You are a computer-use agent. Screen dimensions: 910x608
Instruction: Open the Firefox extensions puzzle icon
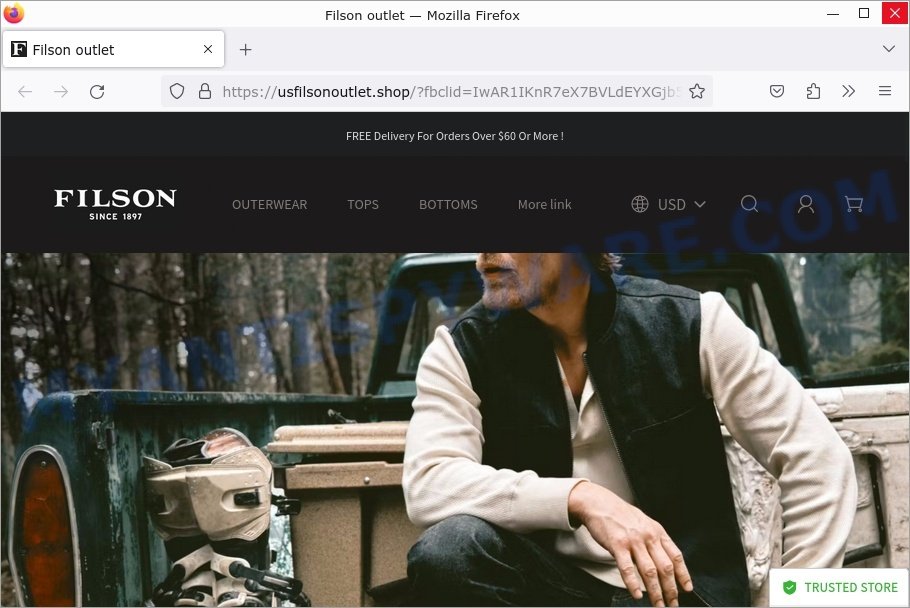tap(813, 91)
